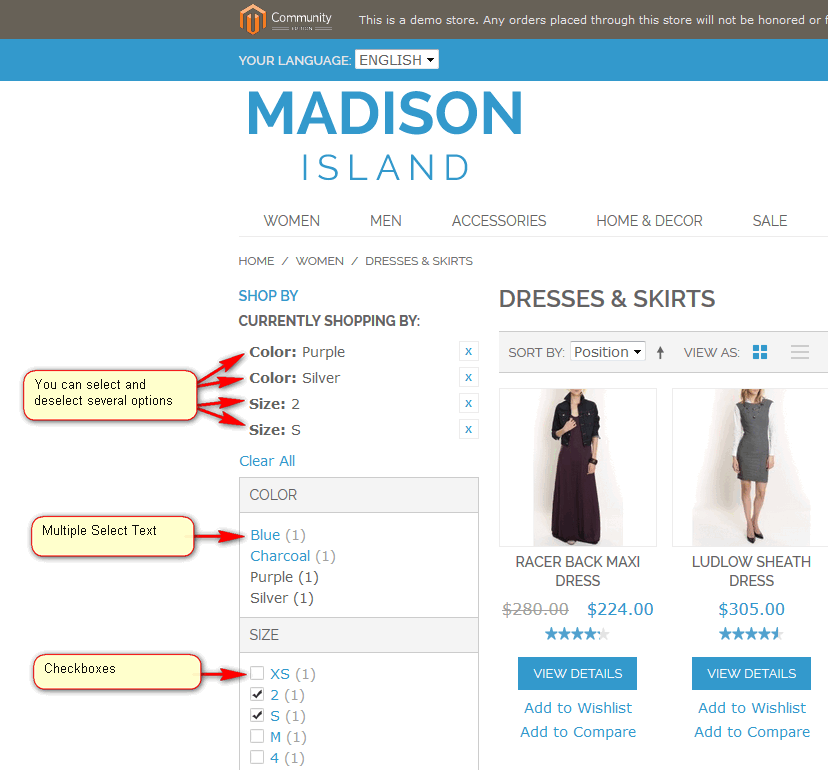This screenshot has height=770, width=828.
Task: Remove the Color: Purple filter
Action: [468, 351]
